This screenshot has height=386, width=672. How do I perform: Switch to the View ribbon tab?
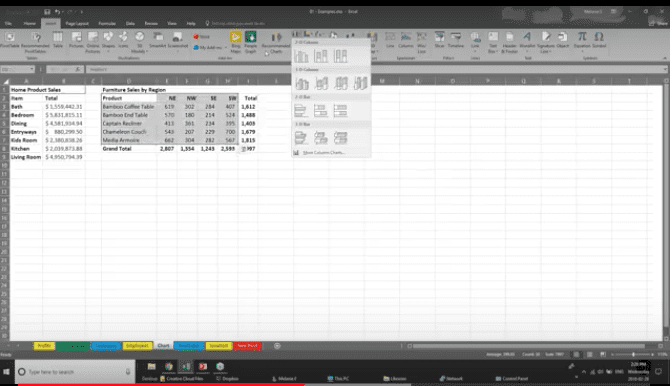coord(172,24)
